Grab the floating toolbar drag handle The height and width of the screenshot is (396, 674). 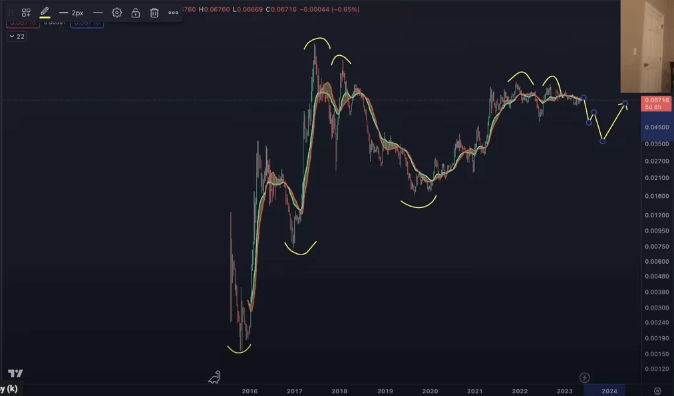click(11, 12)
